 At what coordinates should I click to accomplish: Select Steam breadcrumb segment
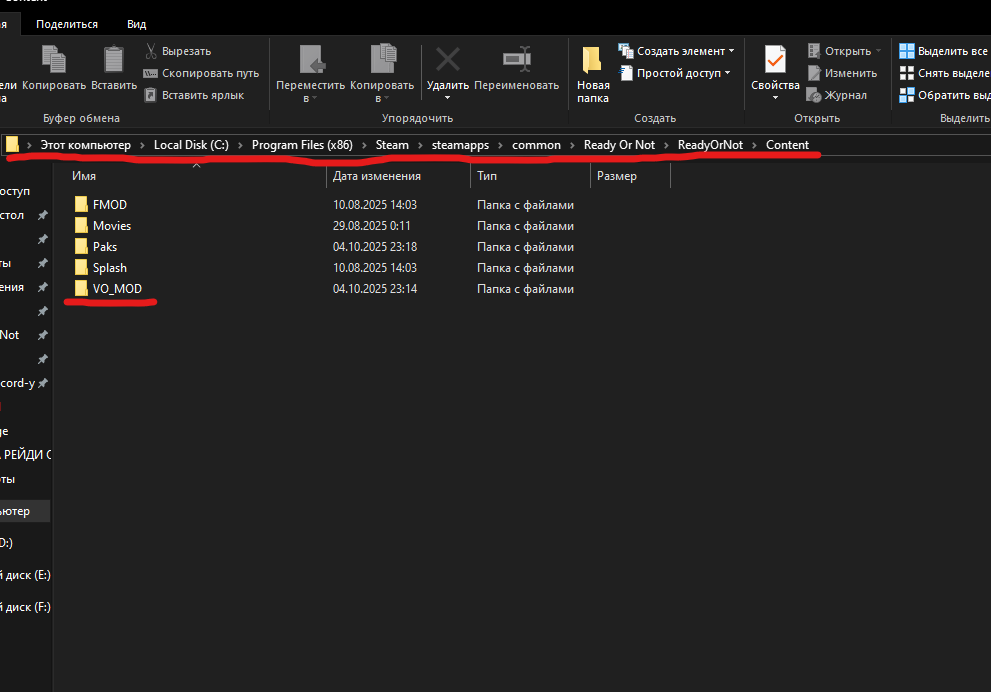392,145
